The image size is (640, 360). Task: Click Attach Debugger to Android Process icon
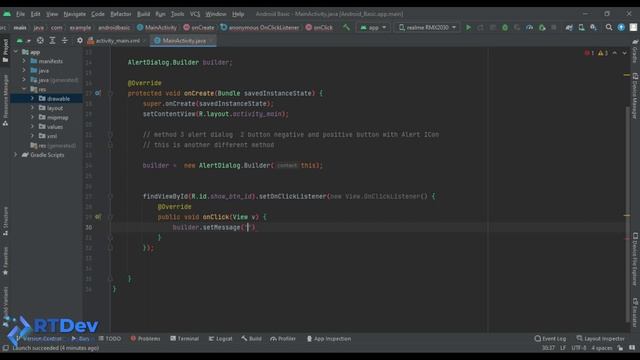point(542,27)
